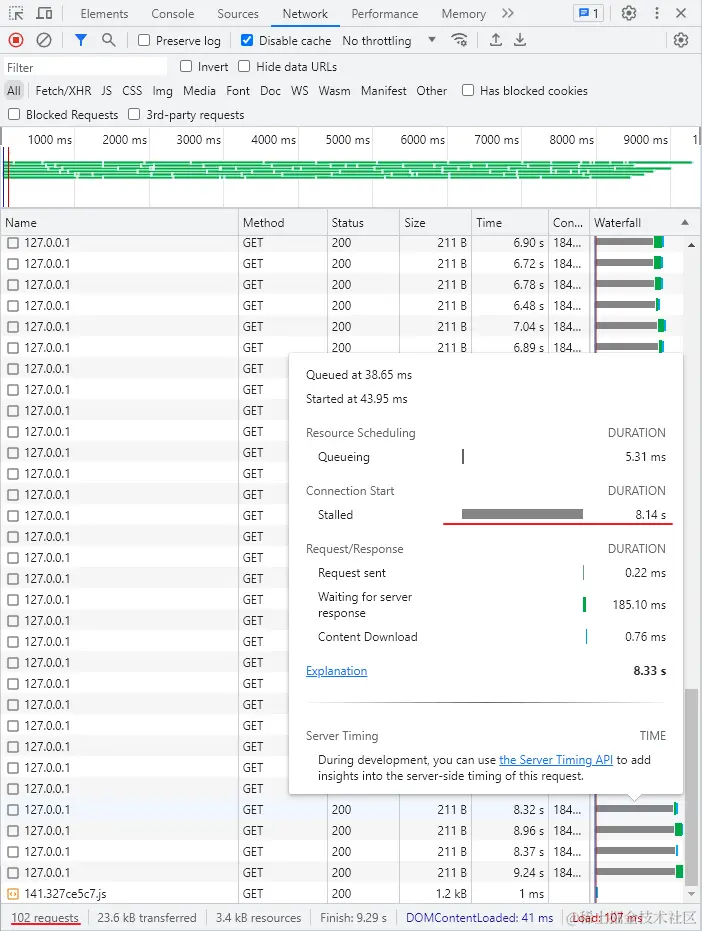Enable Blocked Requests checkbox
The width and height of the screenshot is (702, 931).
click(14, 114)
